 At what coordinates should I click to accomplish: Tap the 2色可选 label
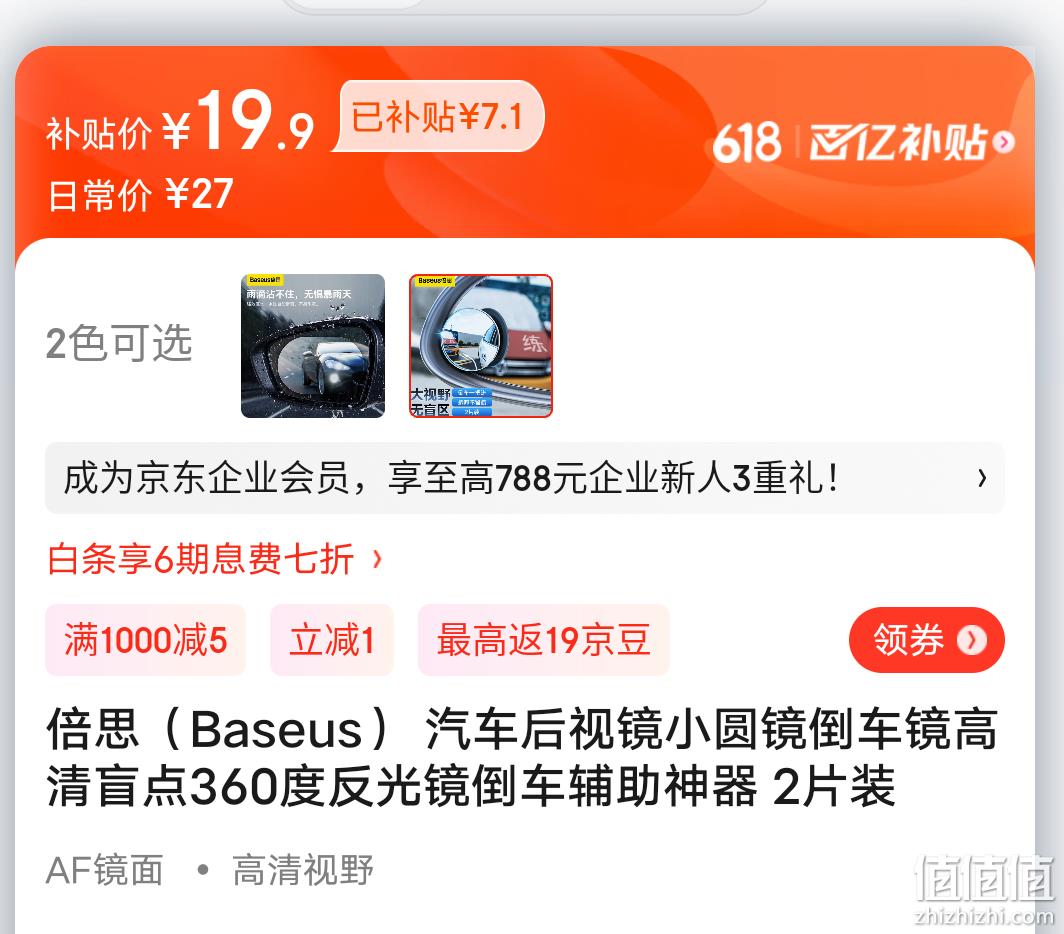point(119,343)
